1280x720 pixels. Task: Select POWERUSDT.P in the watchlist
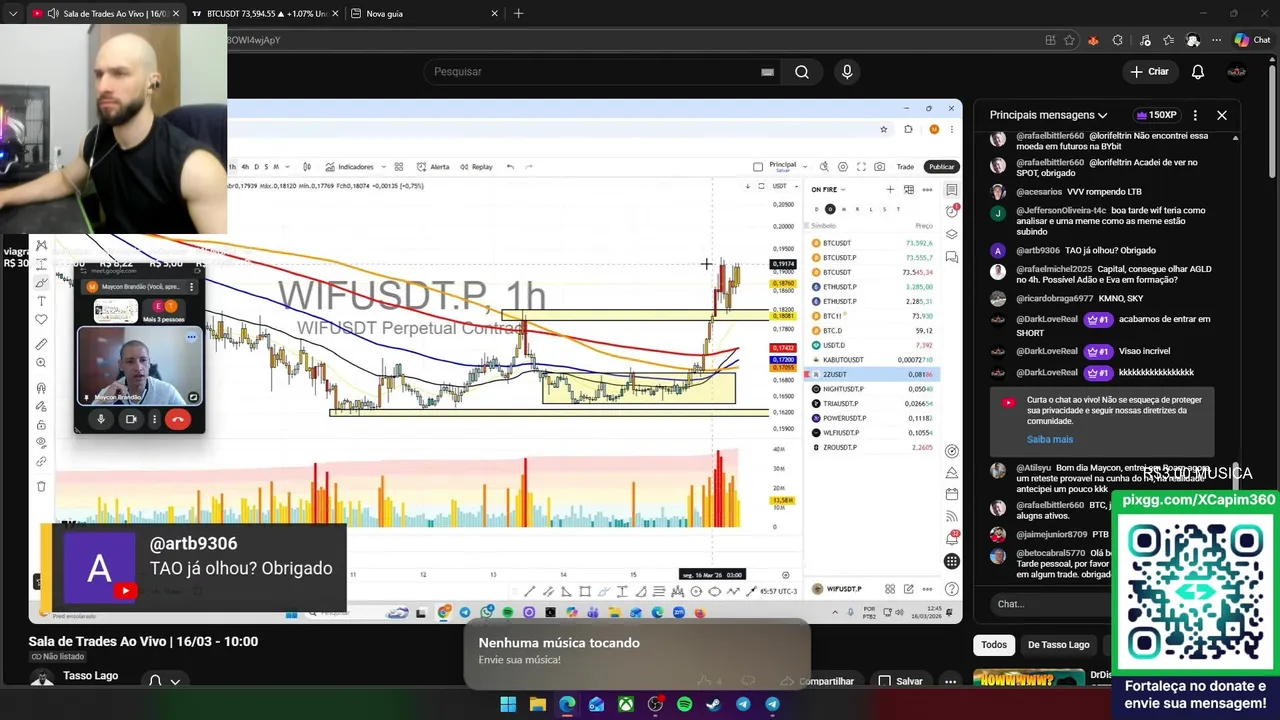click(872, 418)
